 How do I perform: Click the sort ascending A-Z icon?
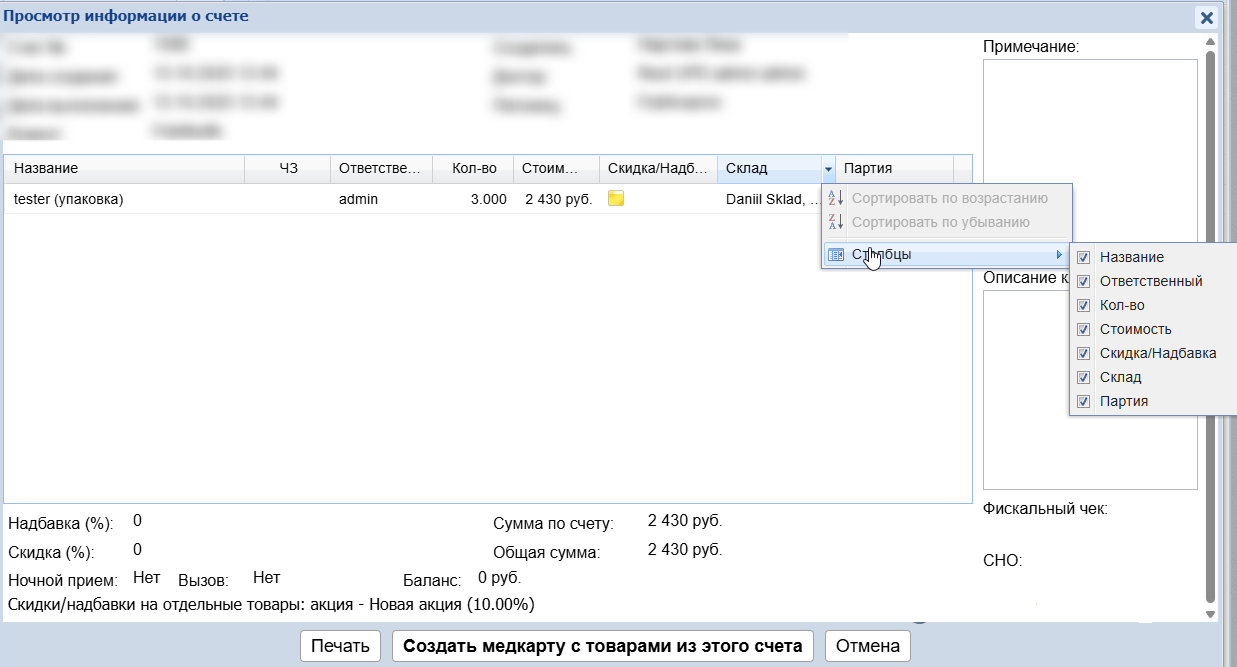tap(837, 198)
